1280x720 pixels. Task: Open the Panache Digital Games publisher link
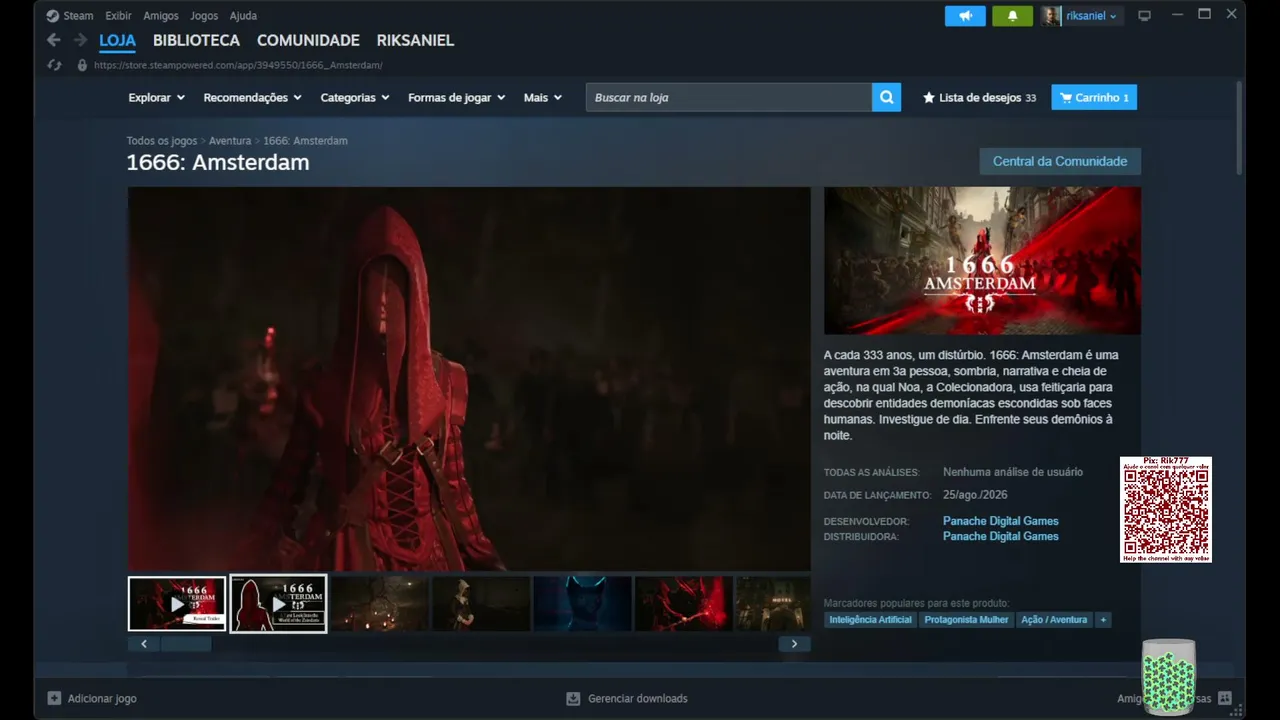pyautogui.click(x=1000, y=536)
